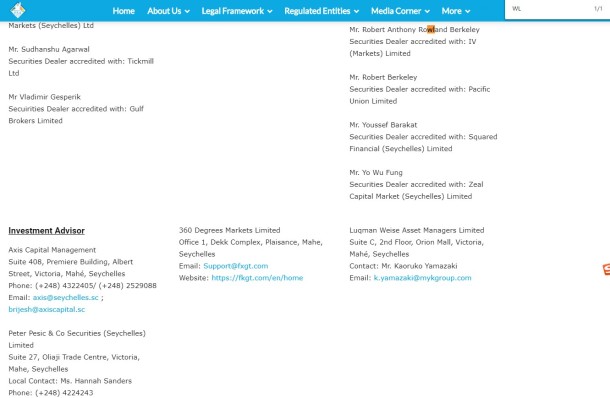Click the 1/1 match counter

(598, 9)
